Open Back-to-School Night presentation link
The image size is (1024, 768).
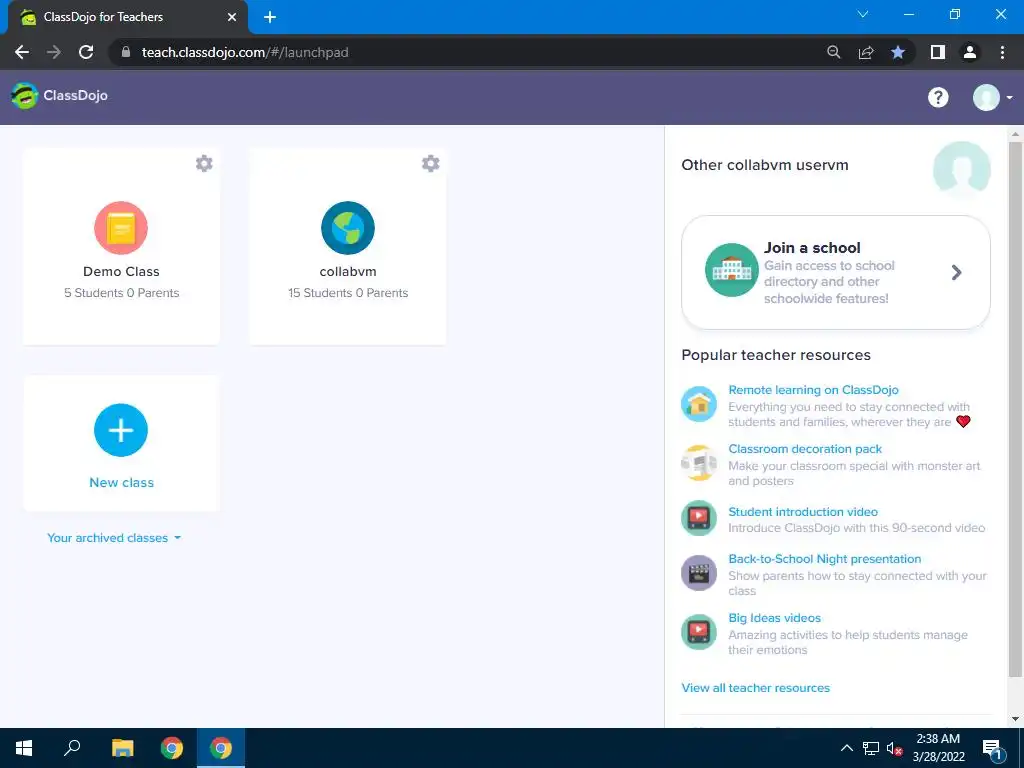coord(824,559)
